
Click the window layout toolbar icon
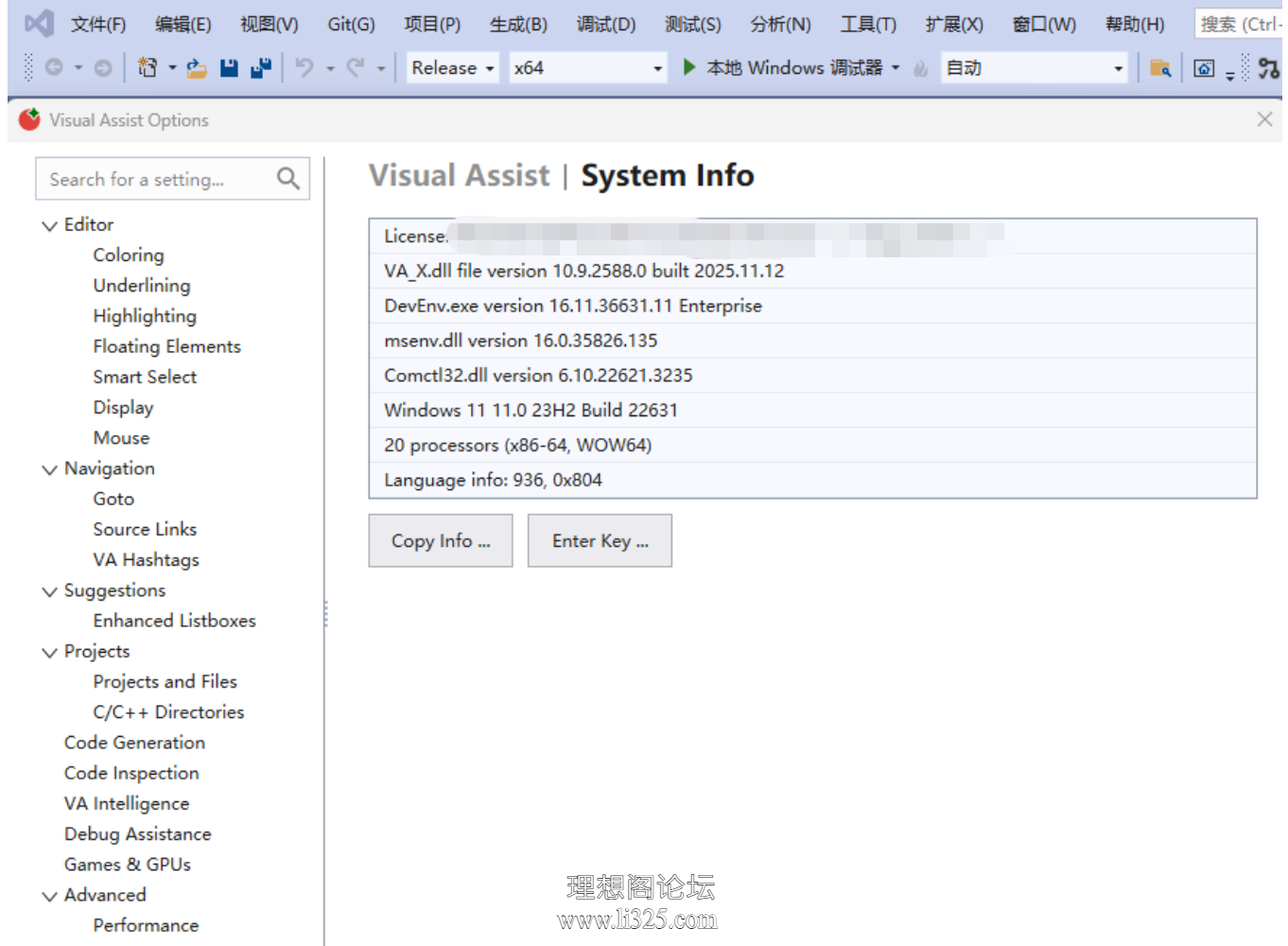pos(1204,68)
